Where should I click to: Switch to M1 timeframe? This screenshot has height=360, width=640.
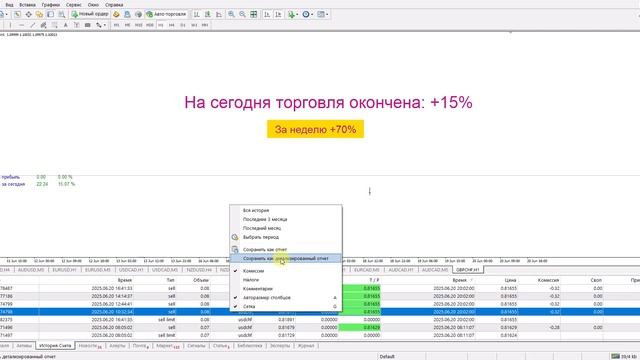click(x=116, y=25)
